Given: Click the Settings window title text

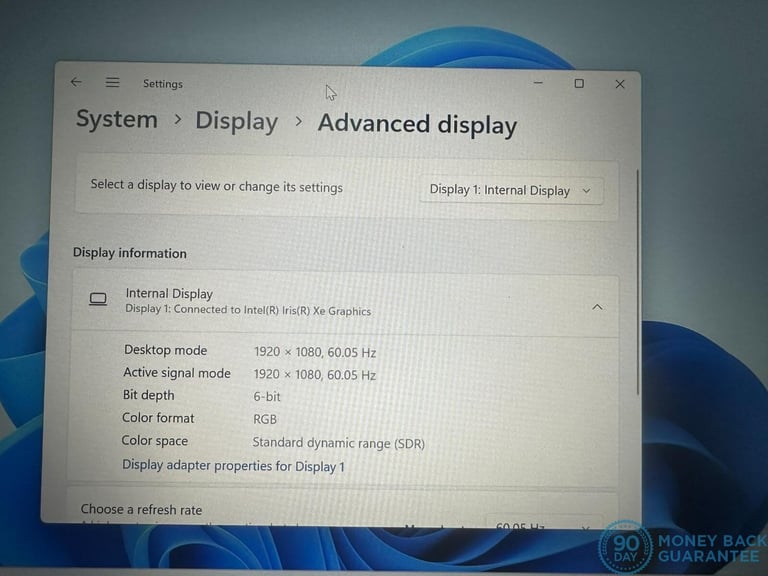Looking at the screenshot, I should (x=163, y=84).
